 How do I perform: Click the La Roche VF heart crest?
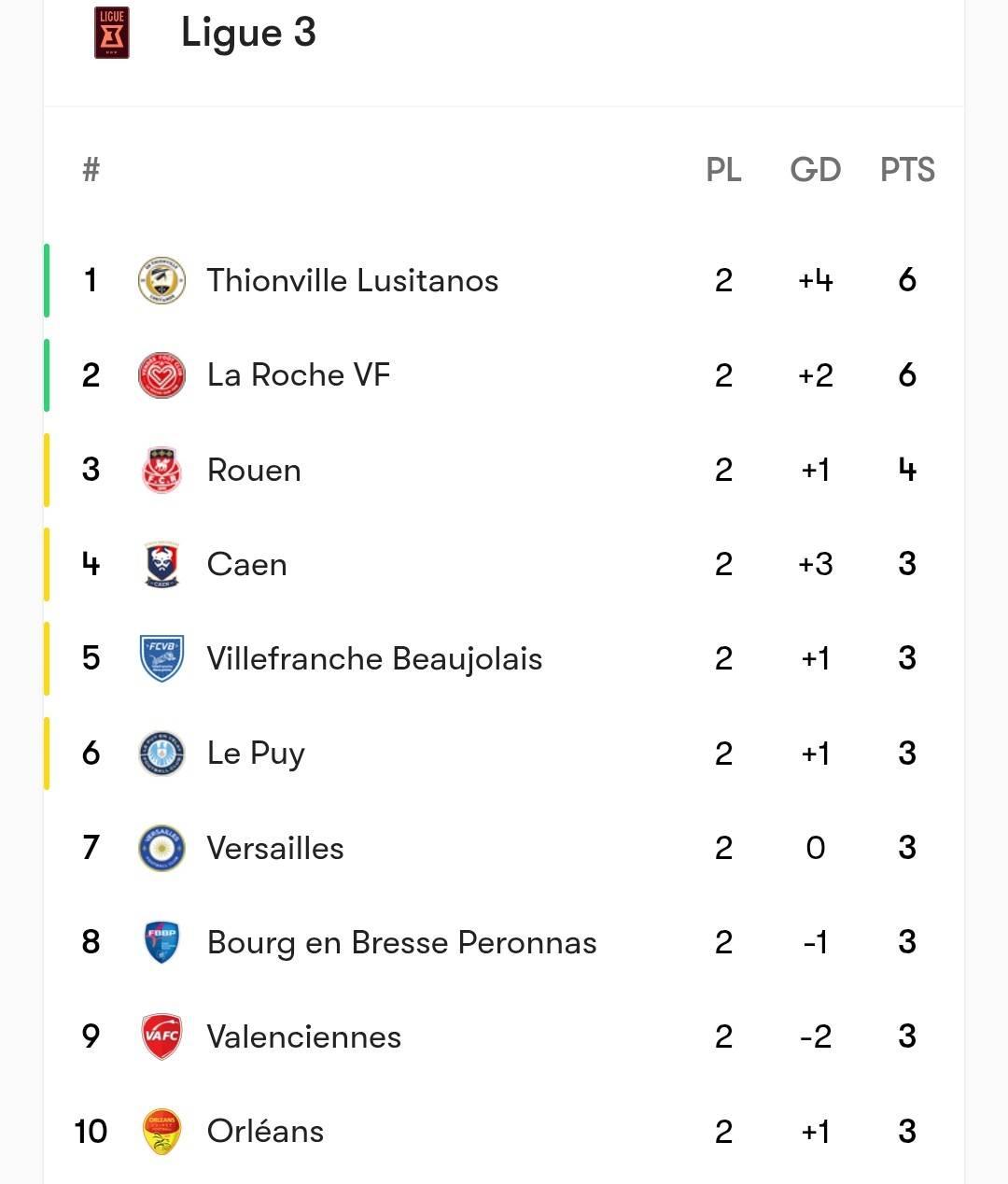[x=161, y=375]
